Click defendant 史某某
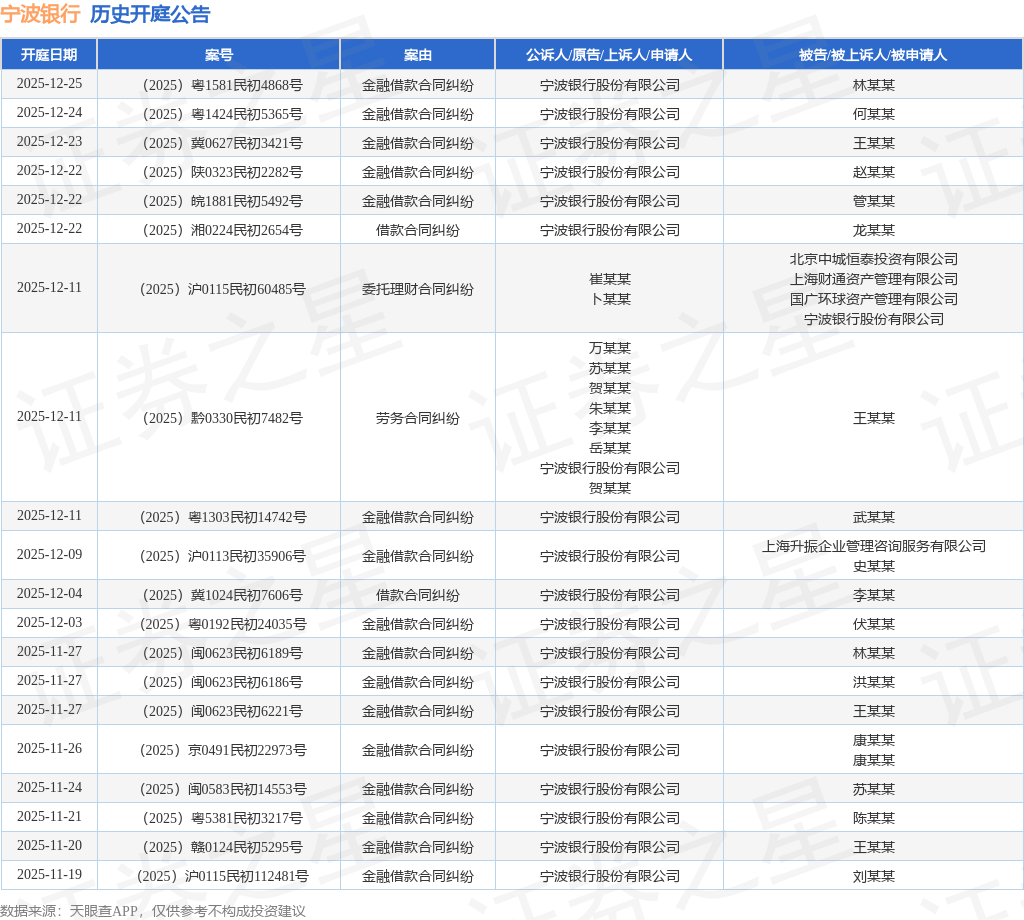This screenshot has width=1024, height=920. [x=874, y=566]
